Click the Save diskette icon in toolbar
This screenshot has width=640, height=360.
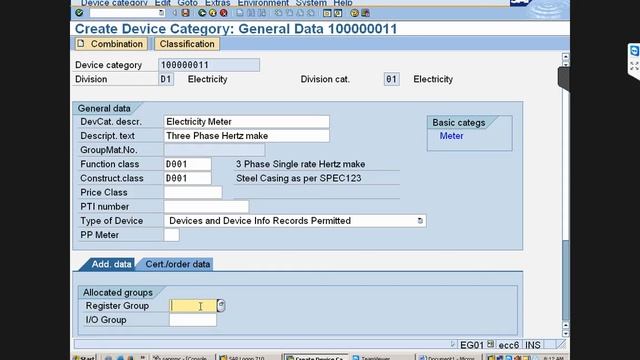(185, 13)
